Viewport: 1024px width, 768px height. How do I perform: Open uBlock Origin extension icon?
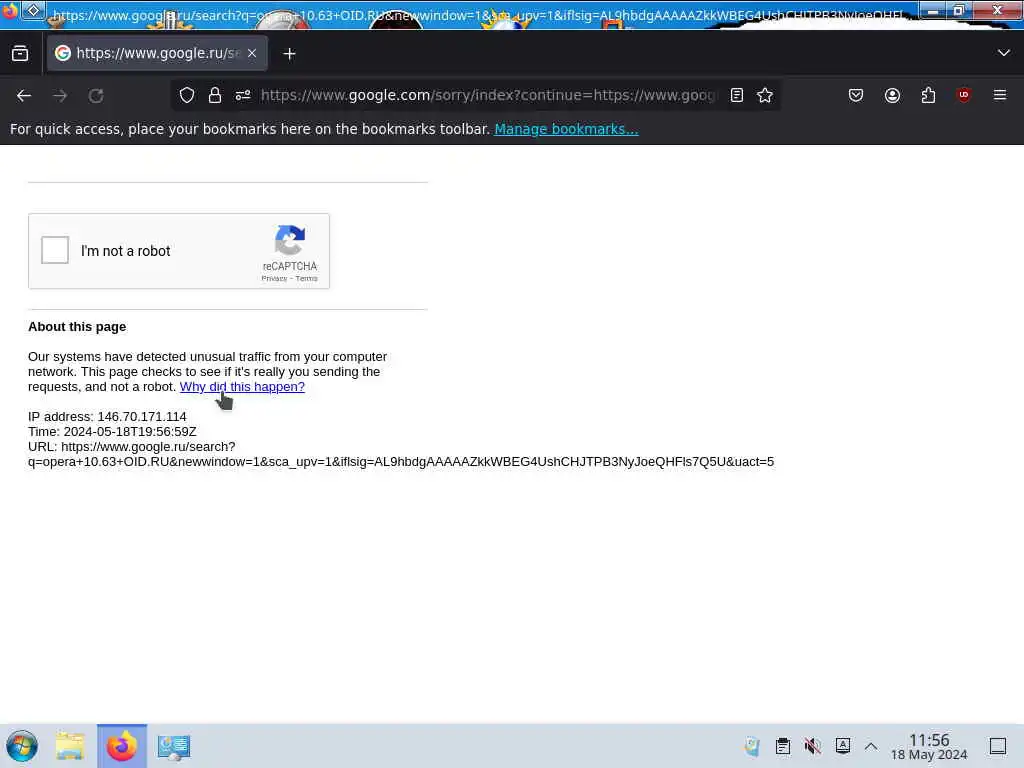[963, 95]
